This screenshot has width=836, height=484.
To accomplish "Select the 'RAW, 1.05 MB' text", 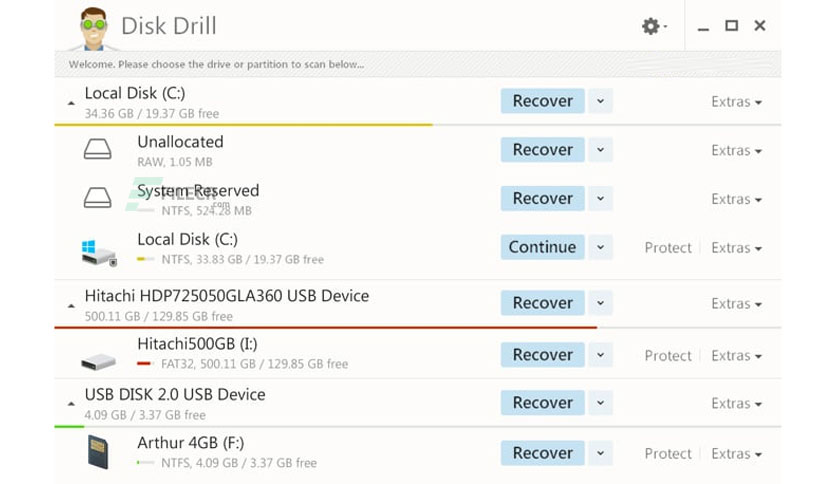I will point(175,162).
